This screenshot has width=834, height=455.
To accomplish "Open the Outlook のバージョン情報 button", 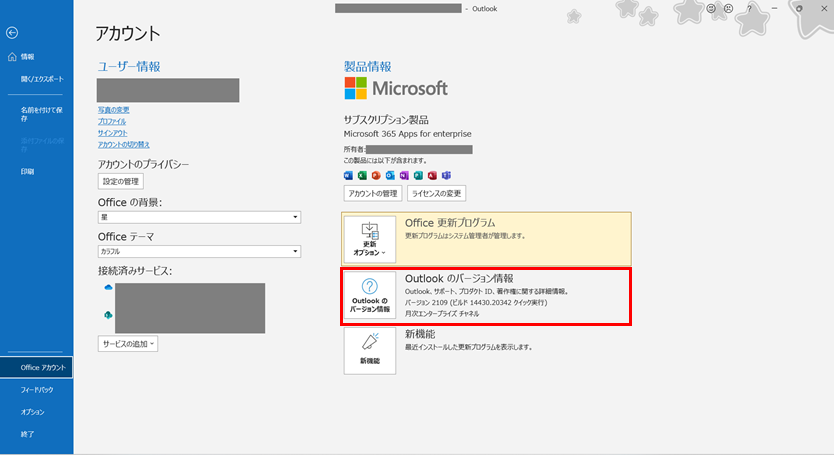I will click(x=370, y=295).
